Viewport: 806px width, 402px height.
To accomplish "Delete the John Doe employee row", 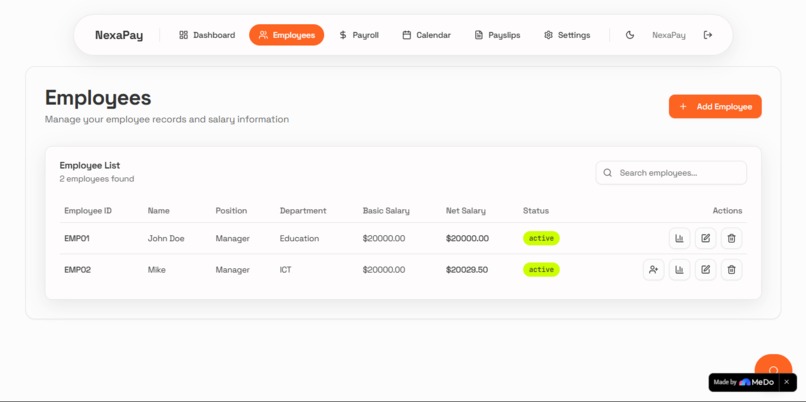I will coord(731,239).
